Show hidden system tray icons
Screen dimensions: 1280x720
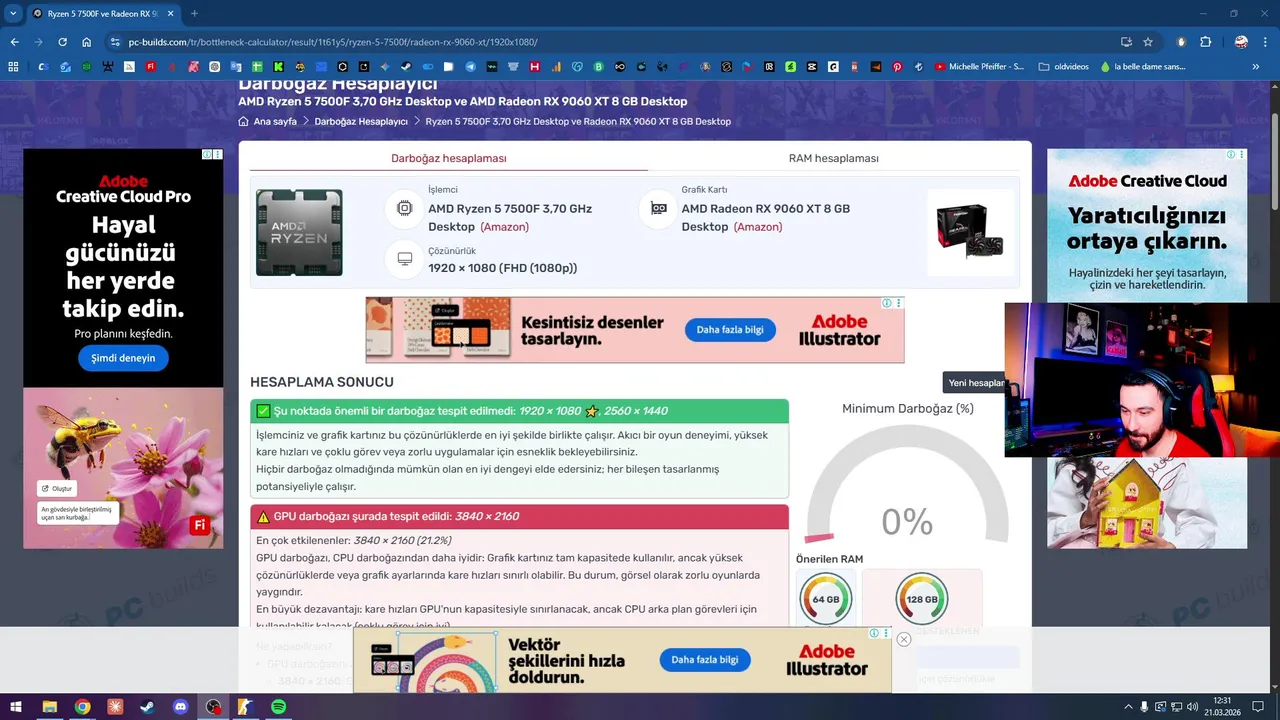click(x=1128, y=707)
